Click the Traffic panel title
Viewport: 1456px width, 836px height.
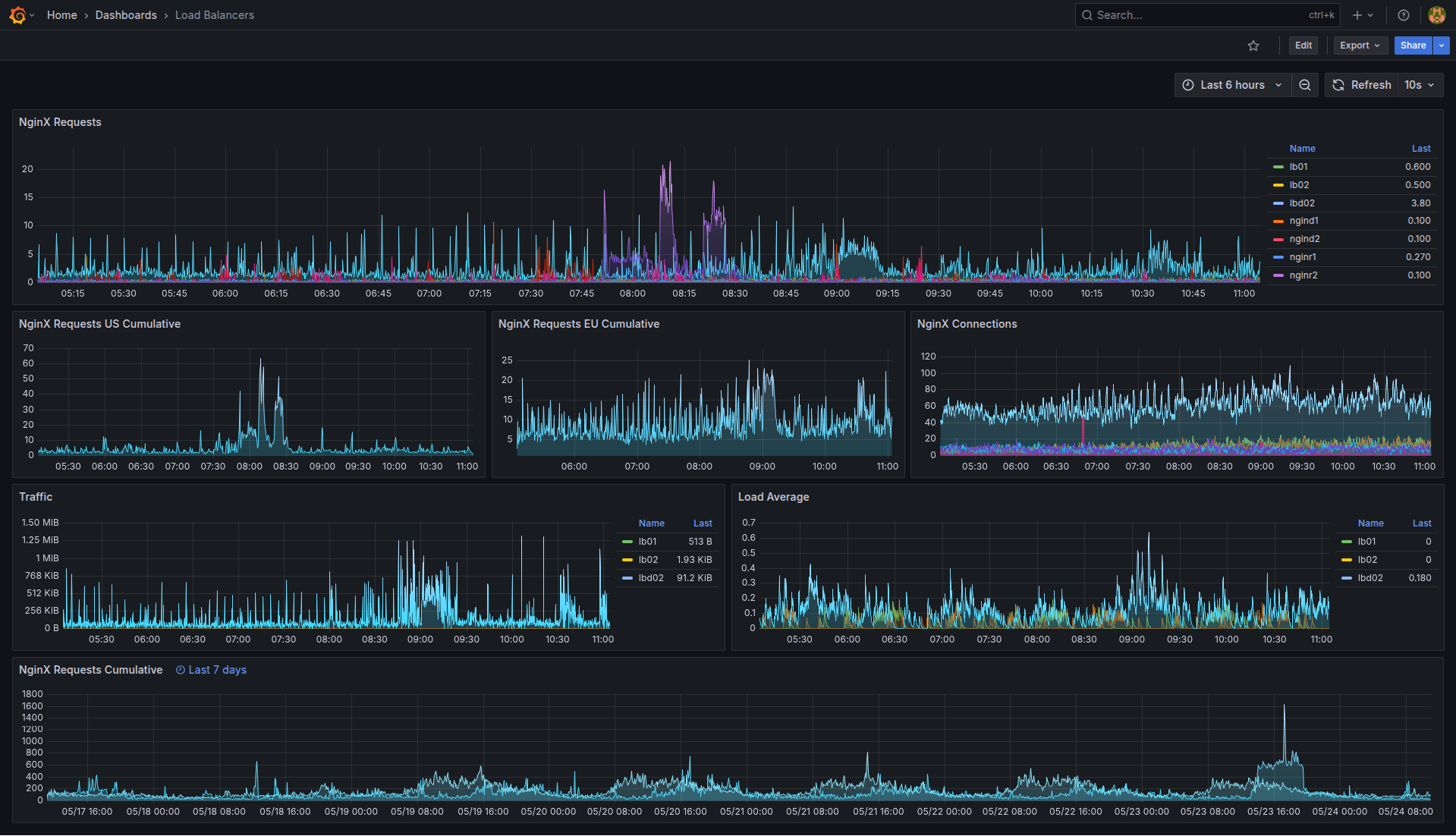point(36,497)
